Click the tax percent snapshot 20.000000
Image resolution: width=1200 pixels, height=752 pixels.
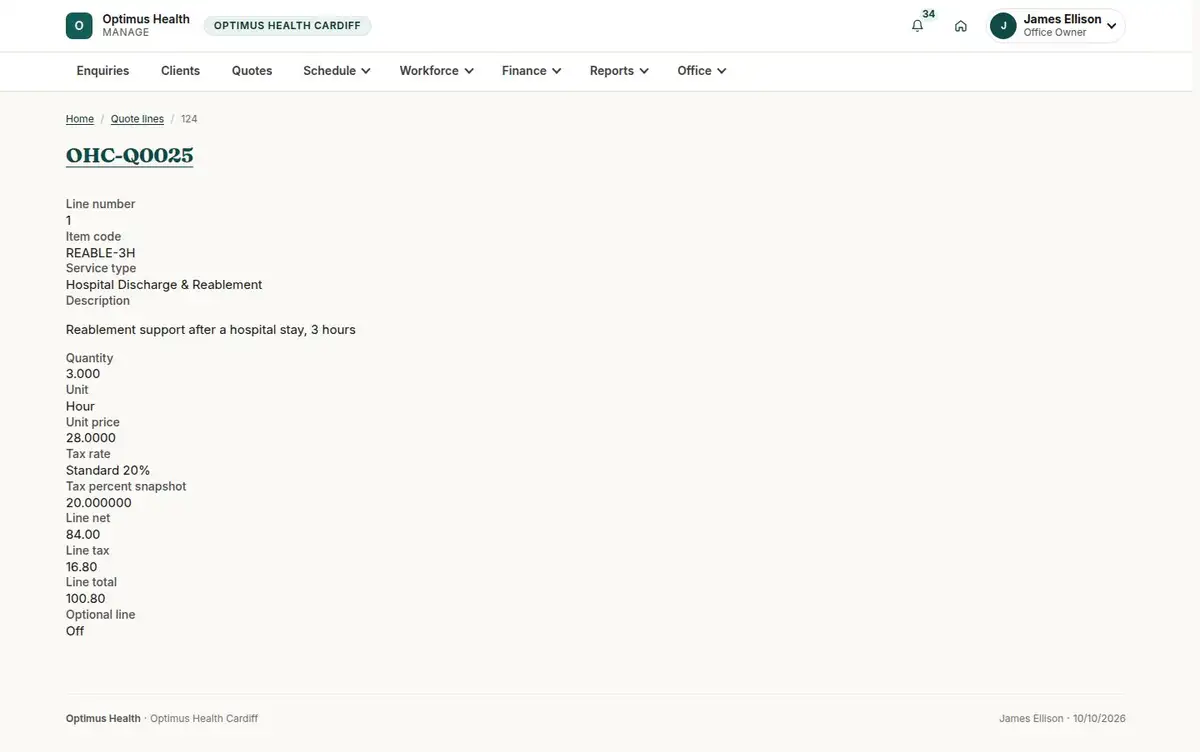coord(99,503)
